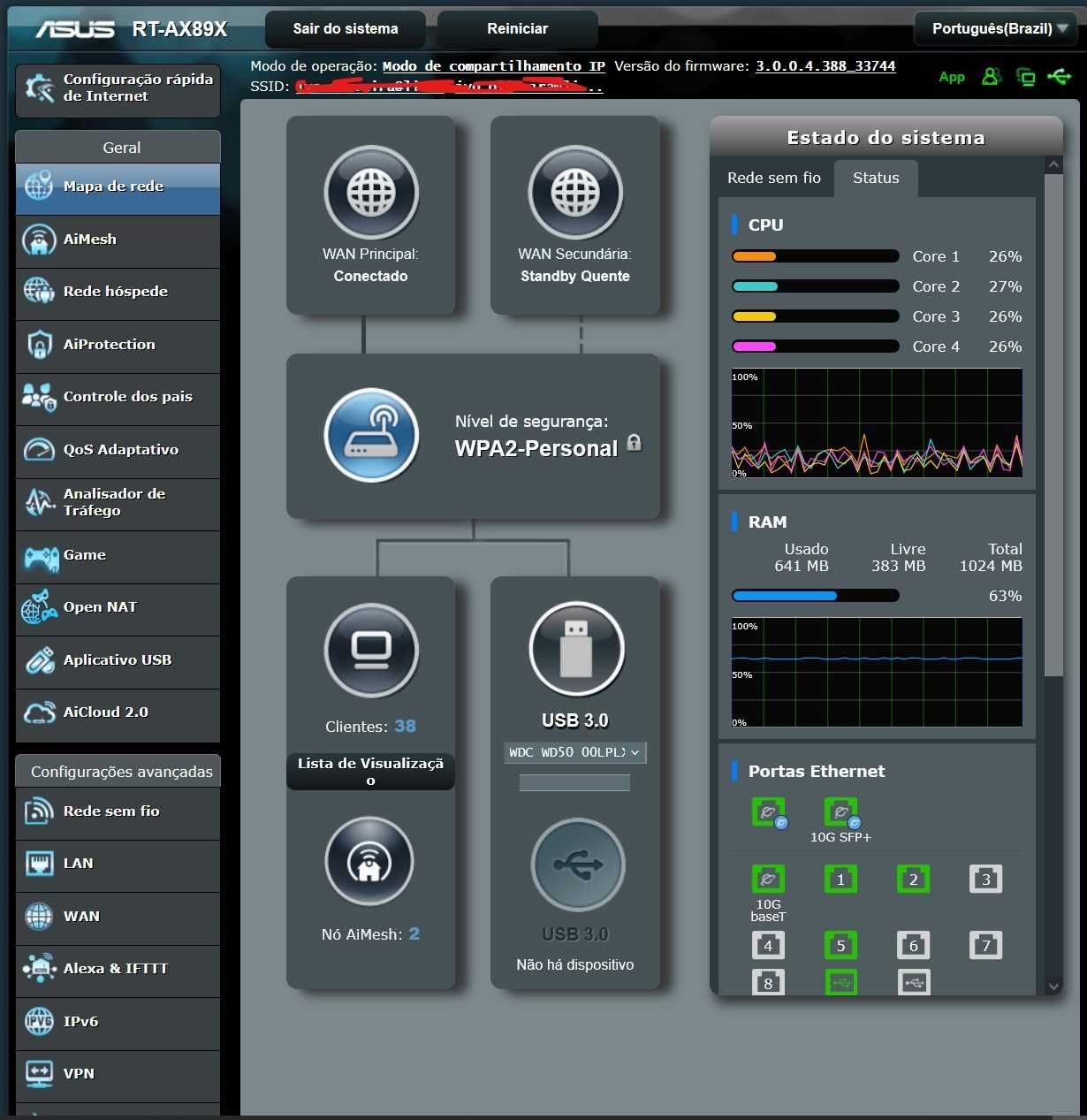The image size is (1087, 1120).
Task: Click Ethernet port 3 icon
Action: 986,879
